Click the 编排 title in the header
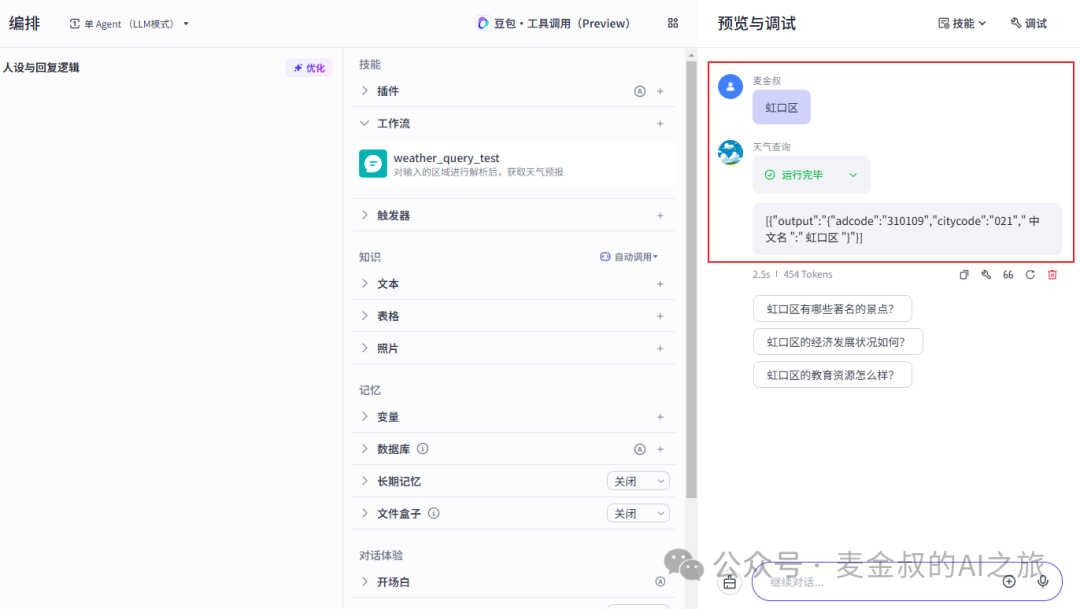The width and height of the screenshot is (1080, 609). 24,23
